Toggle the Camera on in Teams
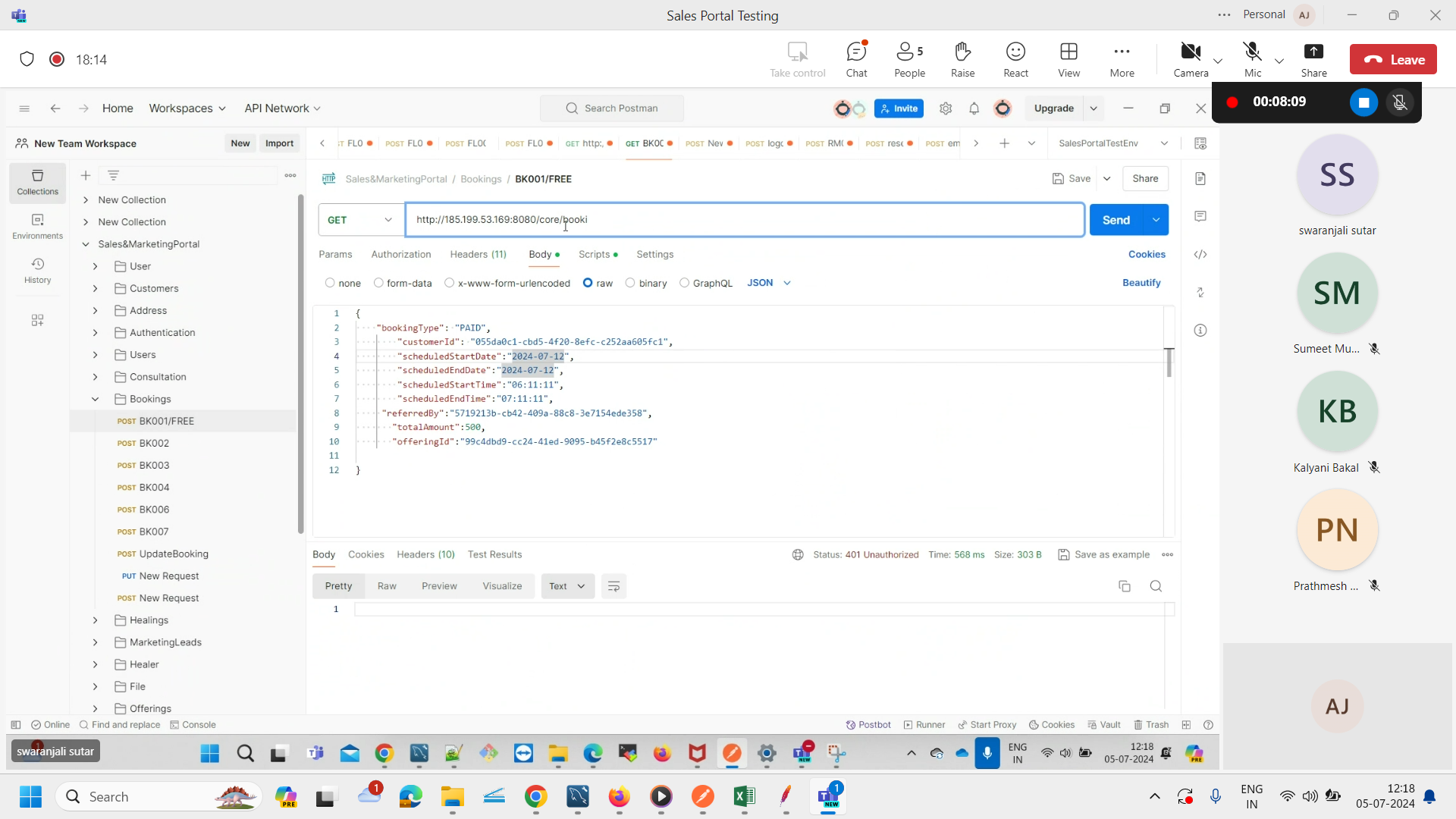 click(x=1191, y=59)
